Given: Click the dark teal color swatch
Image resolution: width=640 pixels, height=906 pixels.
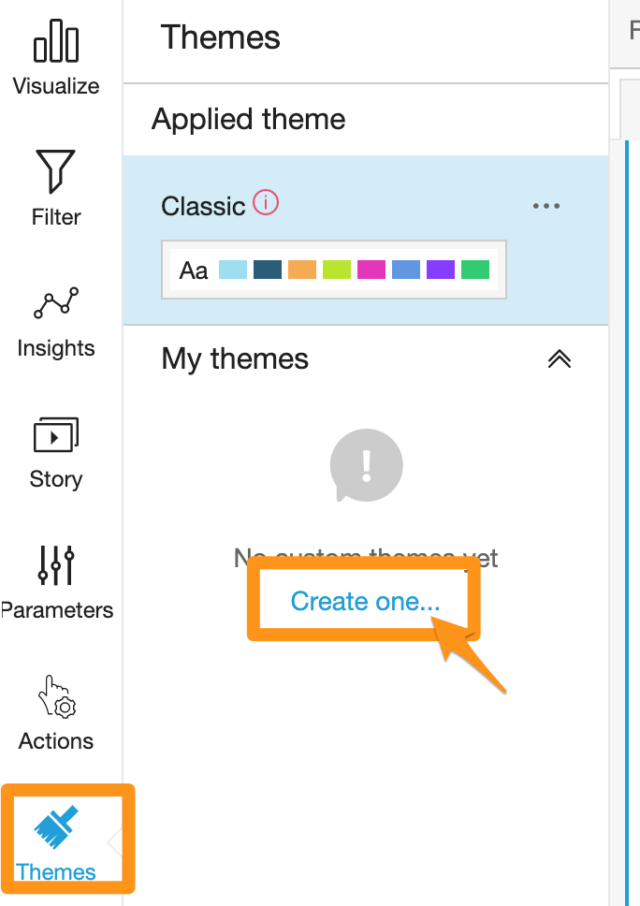Looking at the screenshot, I should click(x=267, y=269).
